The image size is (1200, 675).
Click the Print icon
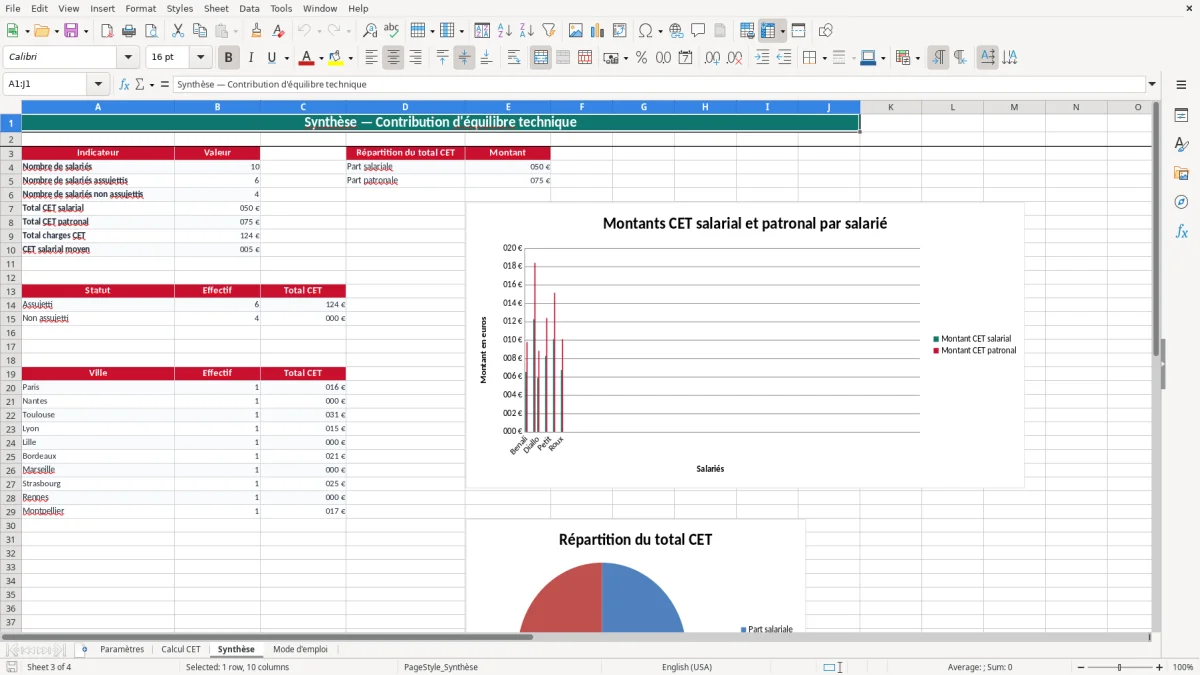pos(129,31)
